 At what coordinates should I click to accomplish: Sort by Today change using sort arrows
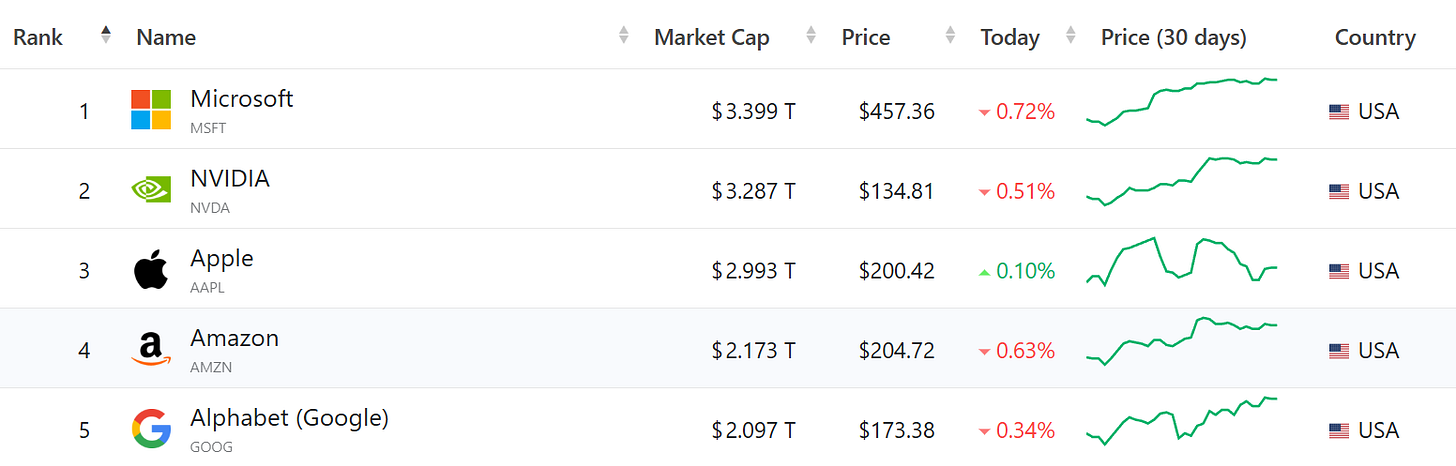coord(1071,36)
